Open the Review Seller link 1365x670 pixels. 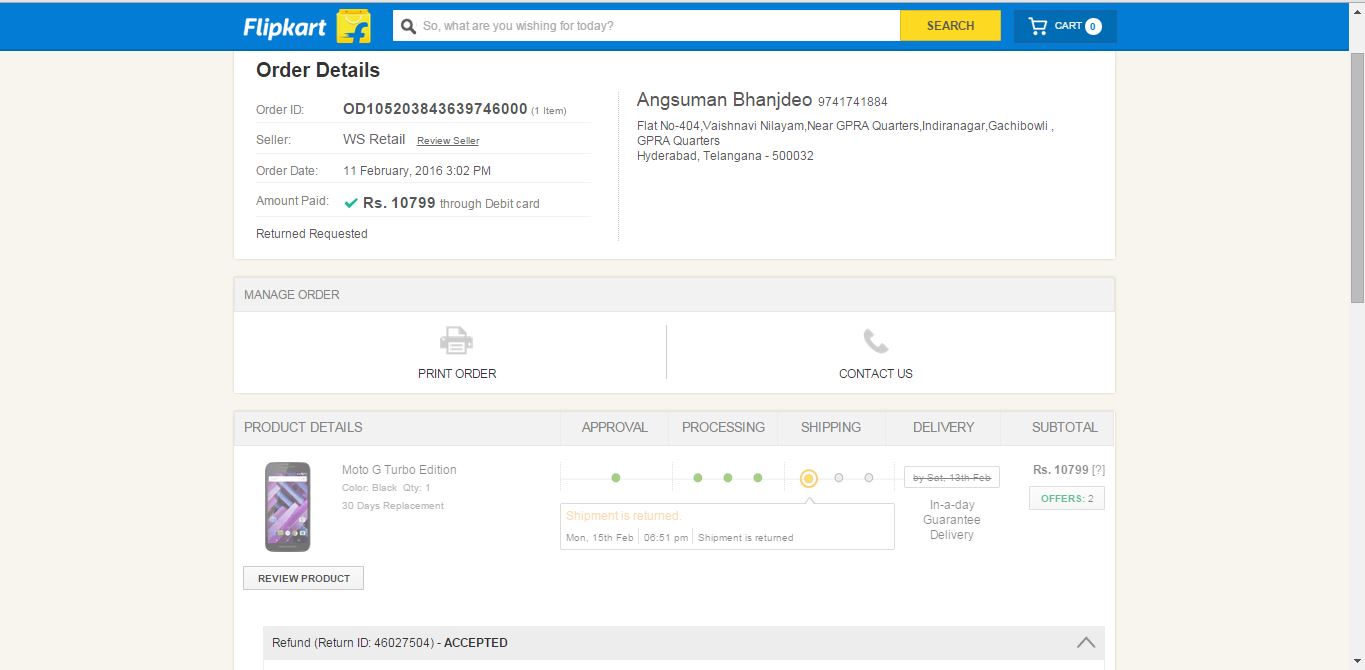click(x=447, y=141)
